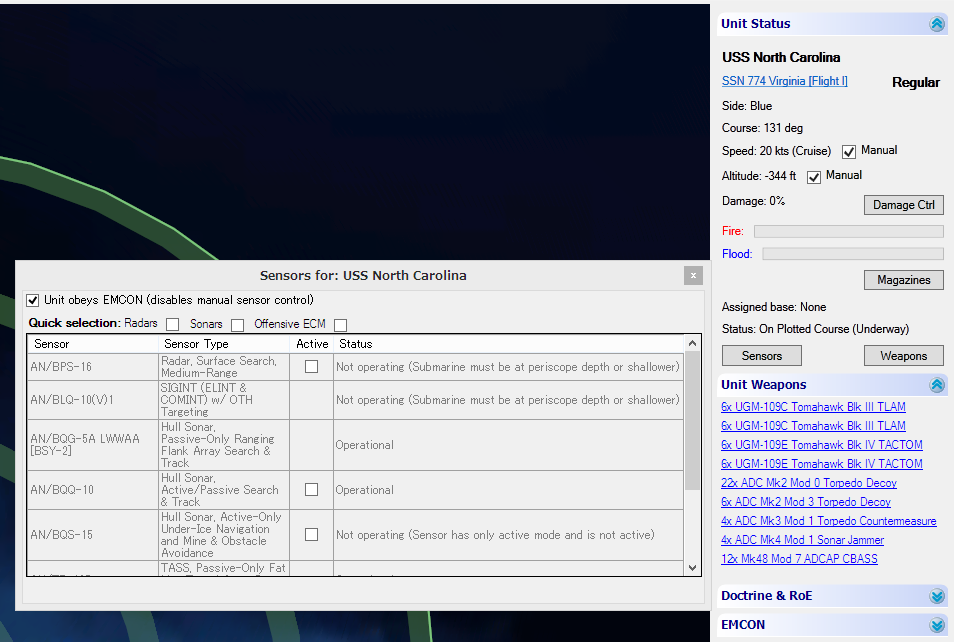Check the Radars quick selection box
This screenshot has height=642, width=954.
click(x=173, y=324)
